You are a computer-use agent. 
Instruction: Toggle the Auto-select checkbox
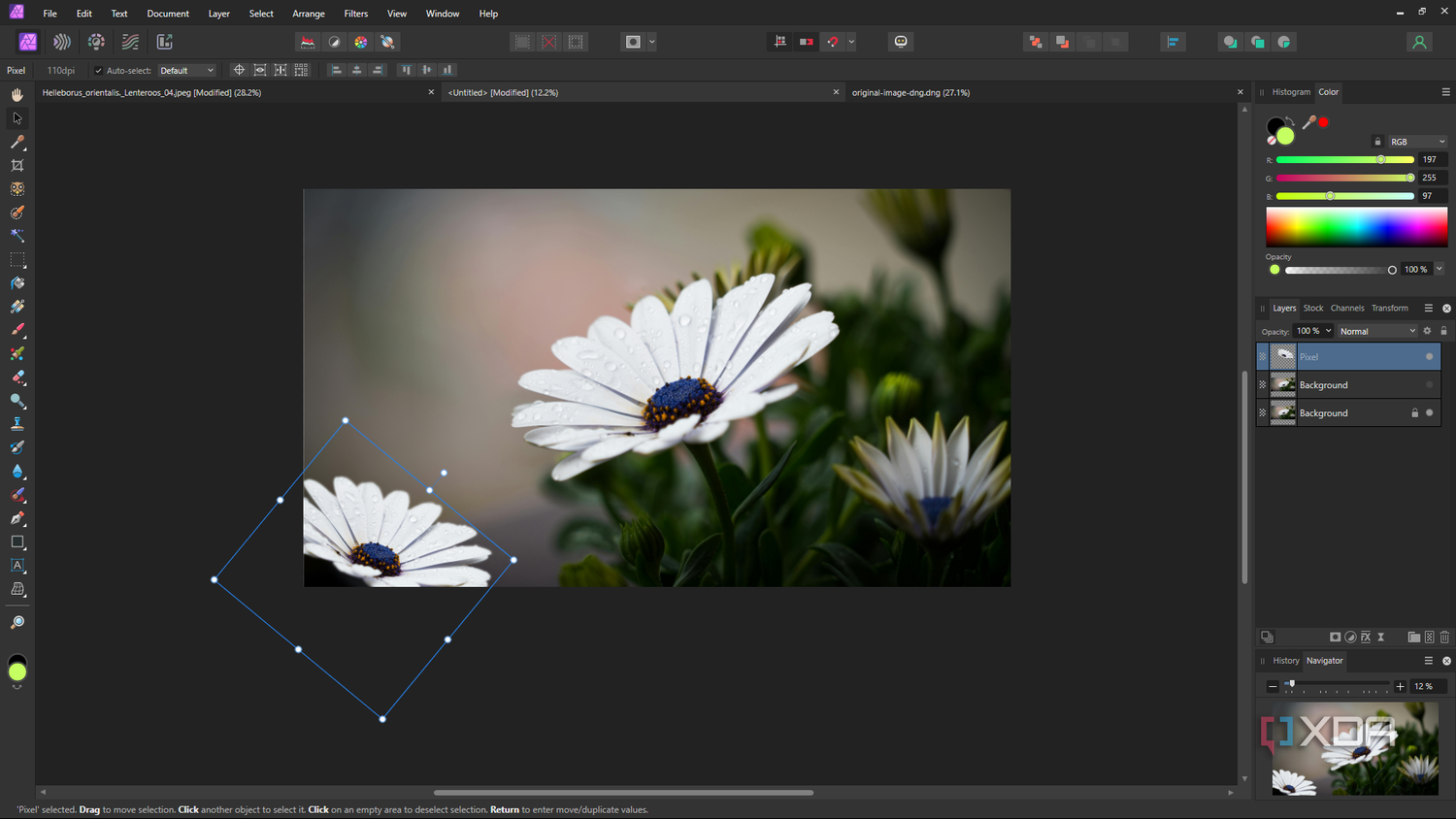click(x=98, y=70)
